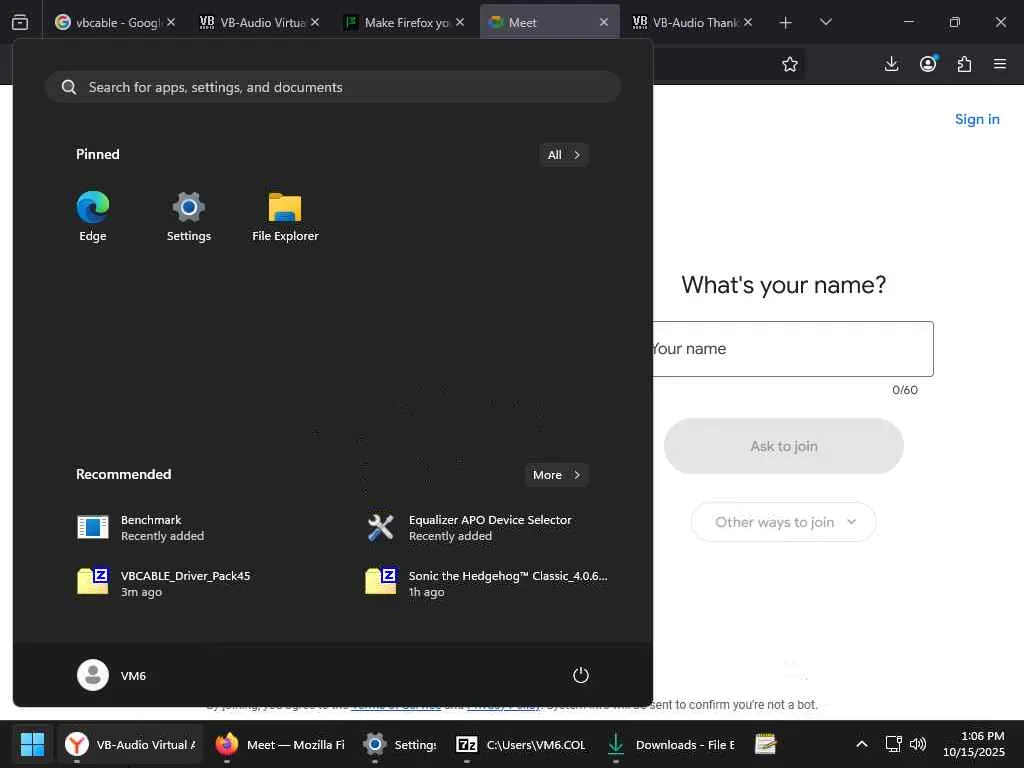The width and height of the screenshot is (1024, 768).
Task: Open the Firefox extensions menu
Action: coord(964,64)
